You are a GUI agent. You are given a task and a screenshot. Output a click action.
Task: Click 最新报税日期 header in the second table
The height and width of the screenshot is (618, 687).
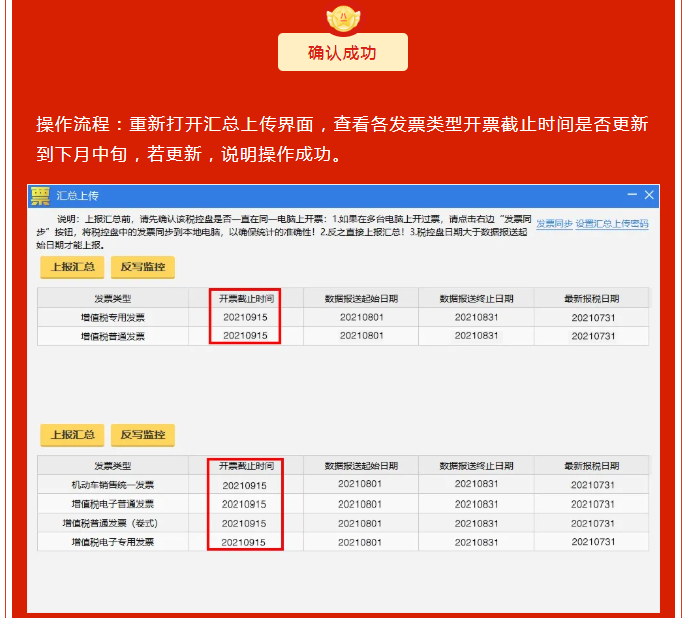coord(591,466)
